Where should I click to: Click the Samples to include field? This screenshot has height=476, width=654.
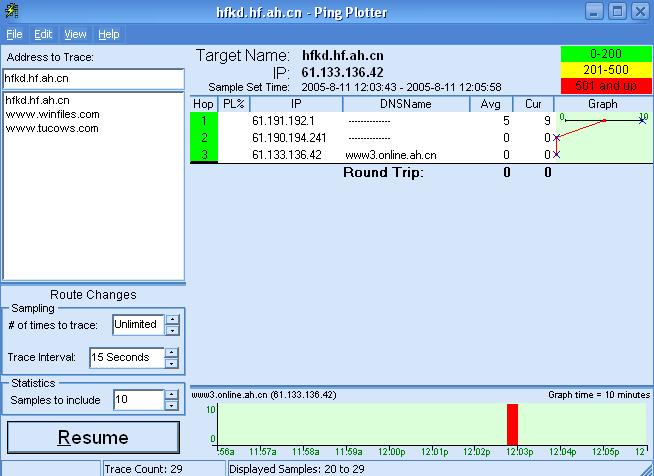[136, 399]
